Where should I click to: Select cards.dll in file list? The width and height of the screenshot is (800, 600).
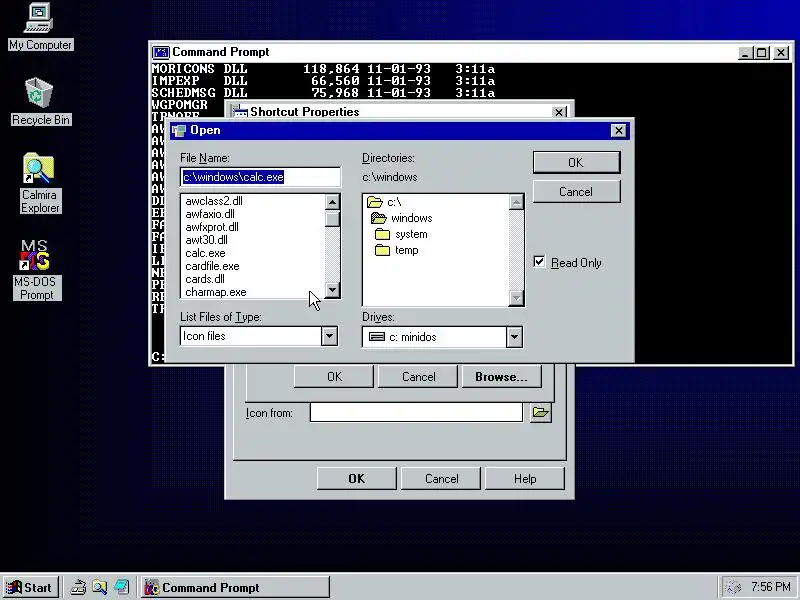point(205,279)
